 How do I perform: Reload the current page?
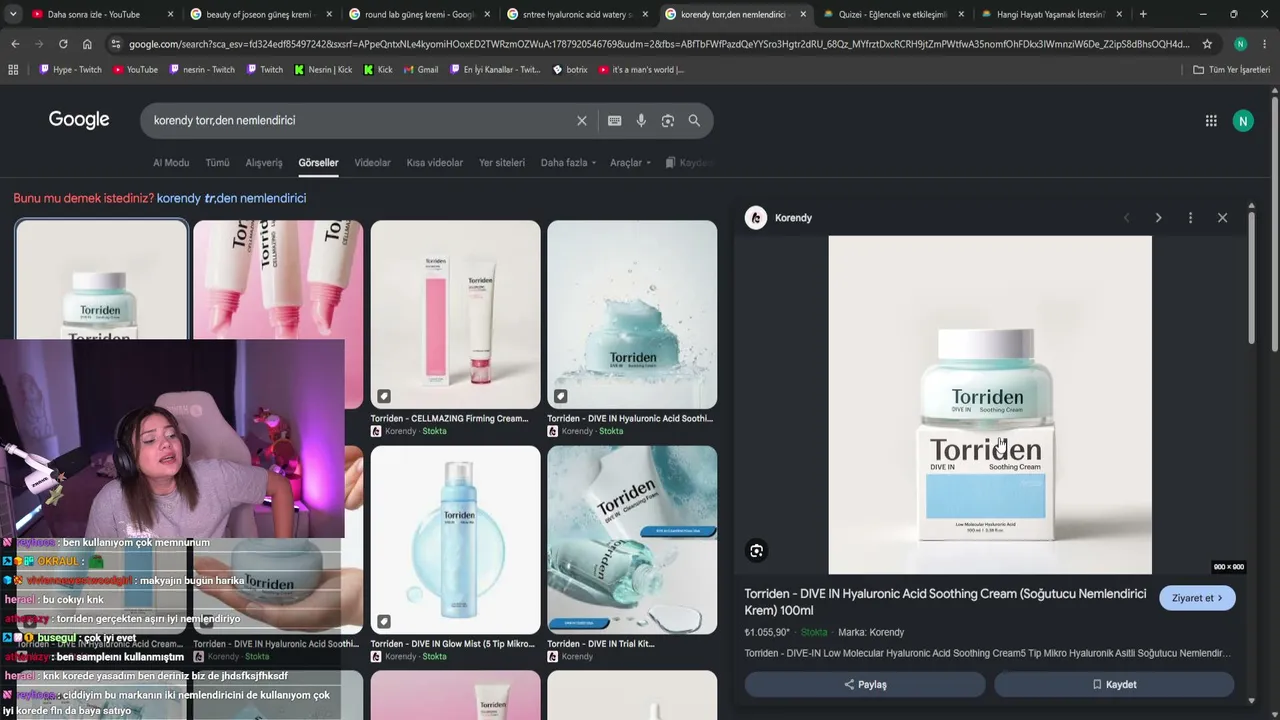click(63, 44)
